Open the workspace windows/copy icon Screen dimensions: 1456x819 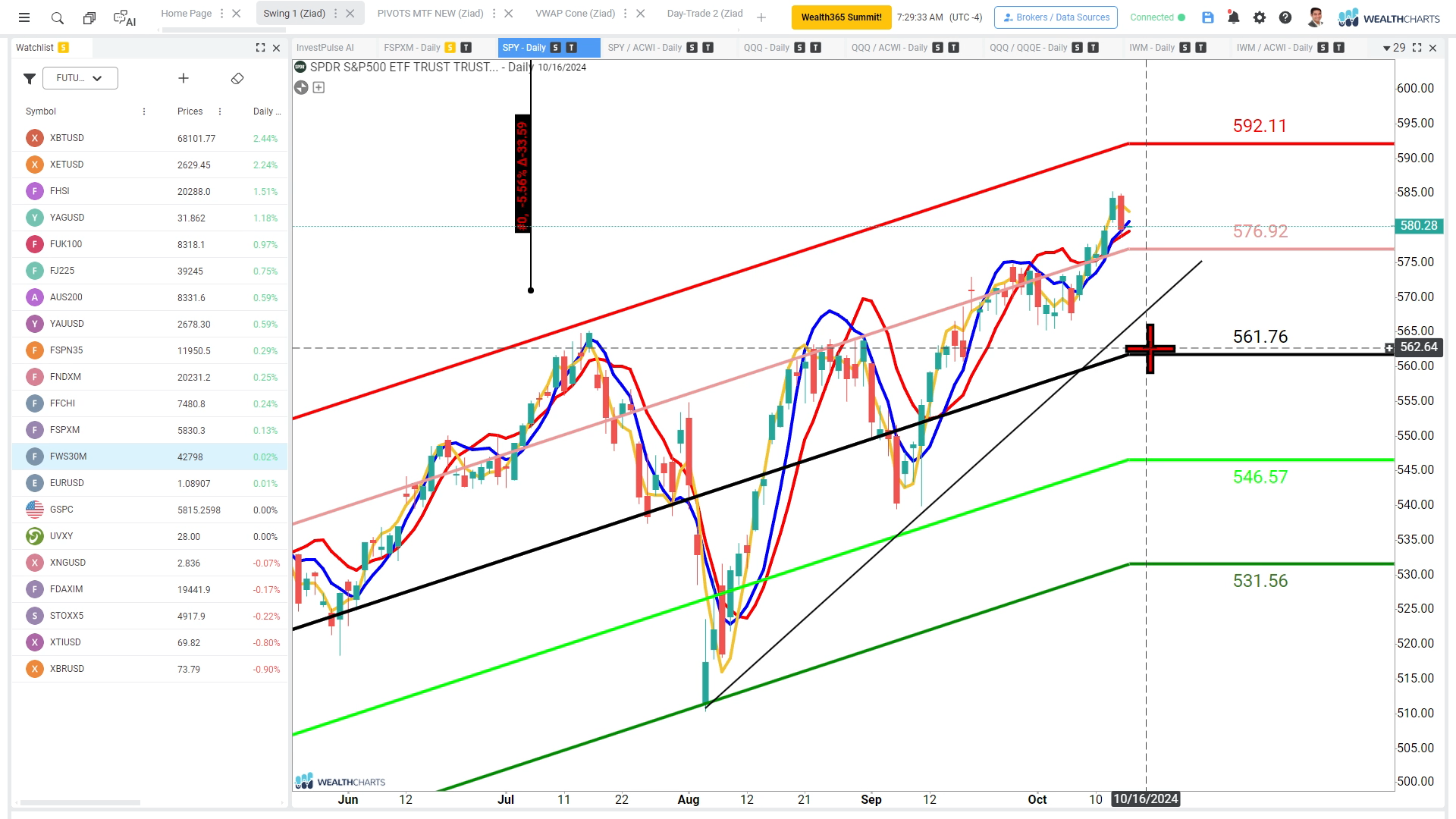(89, 17)
